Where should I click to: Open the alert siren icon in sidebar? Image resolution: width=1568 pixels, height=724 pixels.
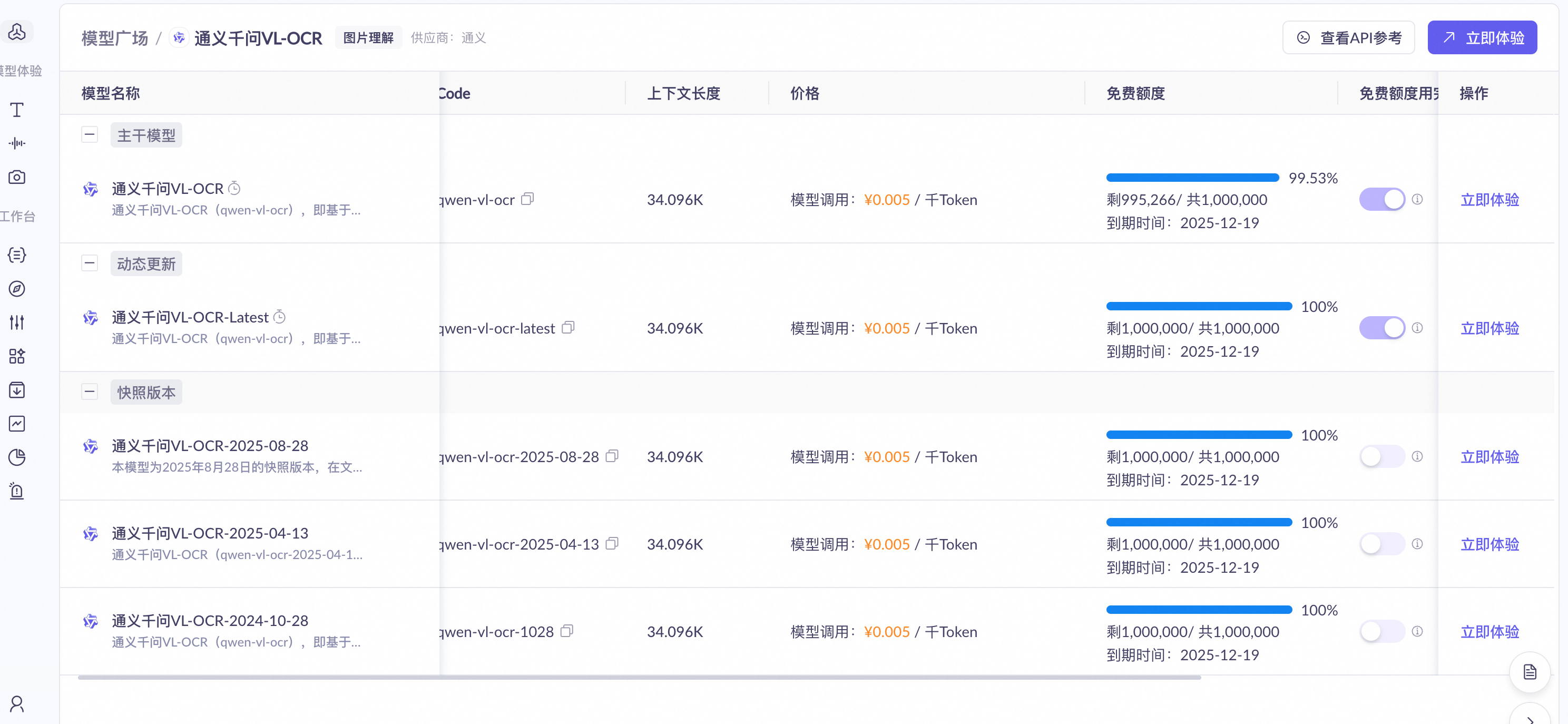coord(17,491)
